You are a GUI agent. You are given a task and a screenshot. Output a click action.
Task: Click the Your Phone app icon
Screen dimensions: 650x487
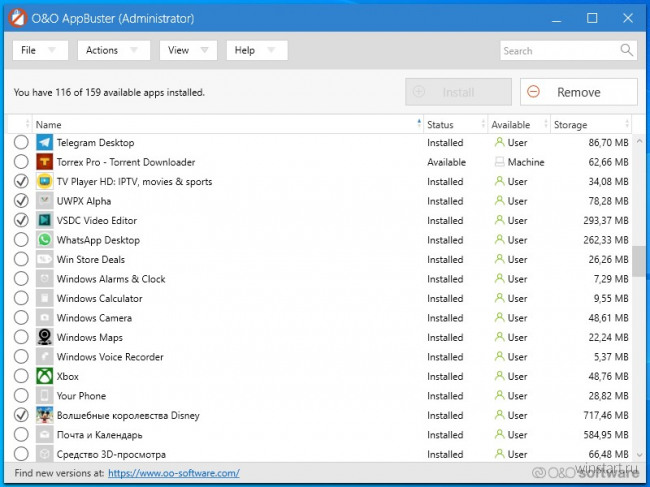pyautogui.click(x=44, y=396)
